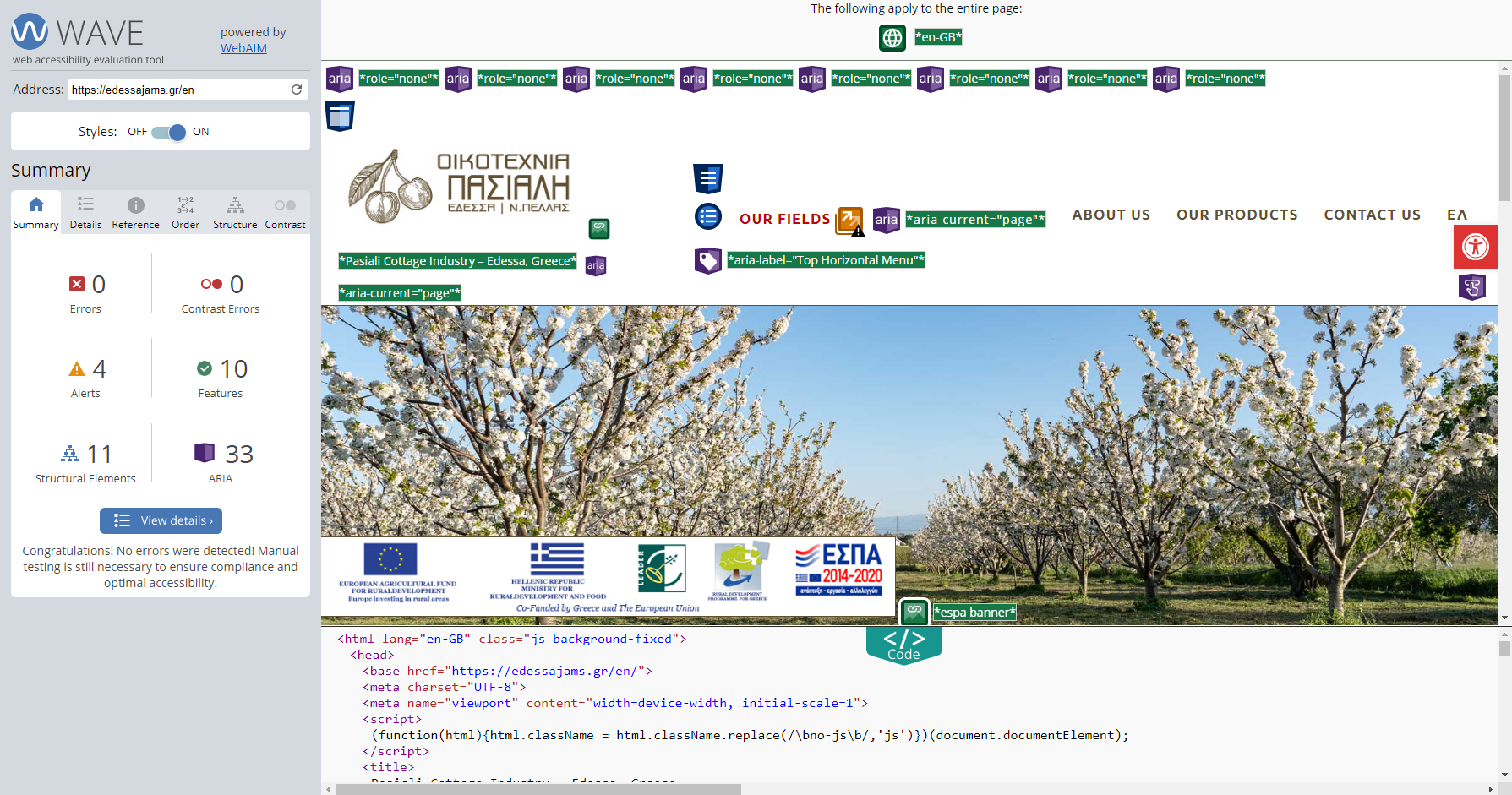Click the purple tabindex icon under accessibility button

(x=1471, y=287)
